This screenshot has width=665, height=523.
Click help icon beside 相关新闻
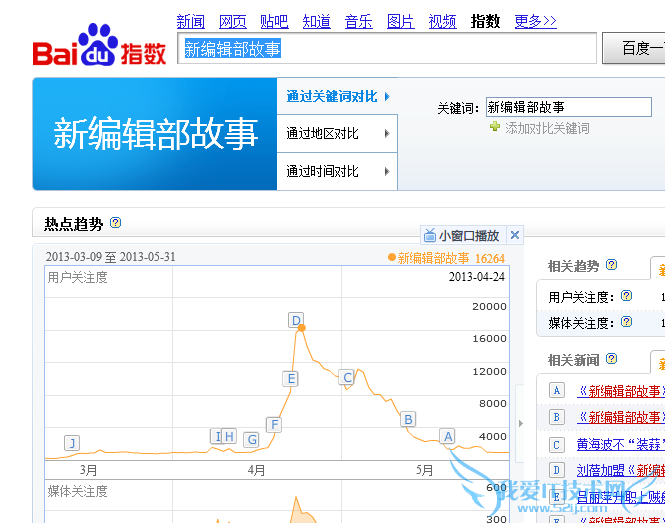[612, 360]
